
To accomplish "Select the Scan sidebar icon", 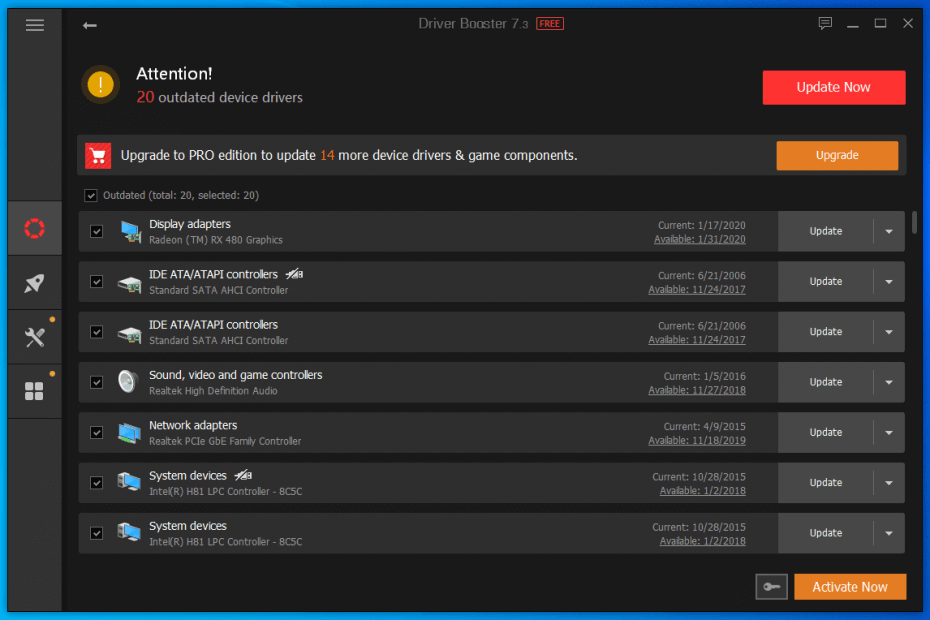I will [34, 228].
